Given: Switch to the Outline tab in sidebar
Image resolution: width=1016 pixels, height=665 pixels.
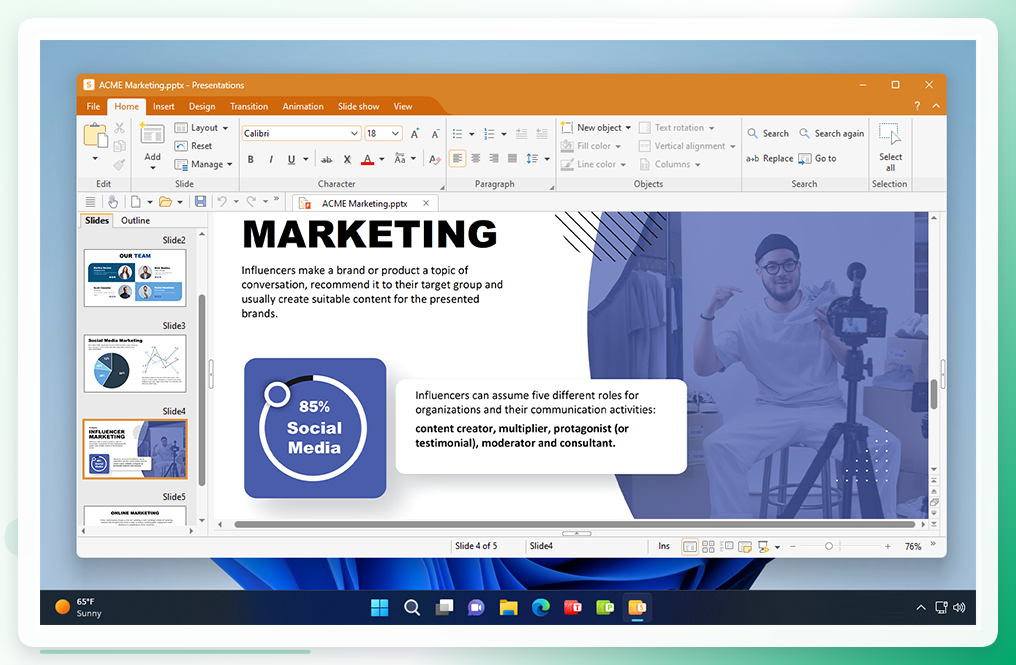Looking at the screenshot, I should pyautogui.click(x=135, y=220).
